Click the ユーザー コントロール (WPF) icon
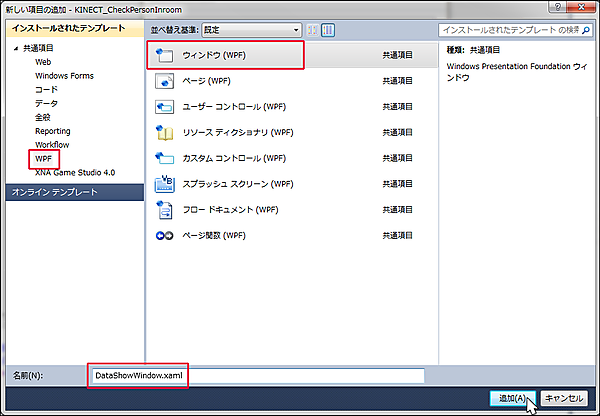This screenshot has height=416, width=600. [165, 107]
